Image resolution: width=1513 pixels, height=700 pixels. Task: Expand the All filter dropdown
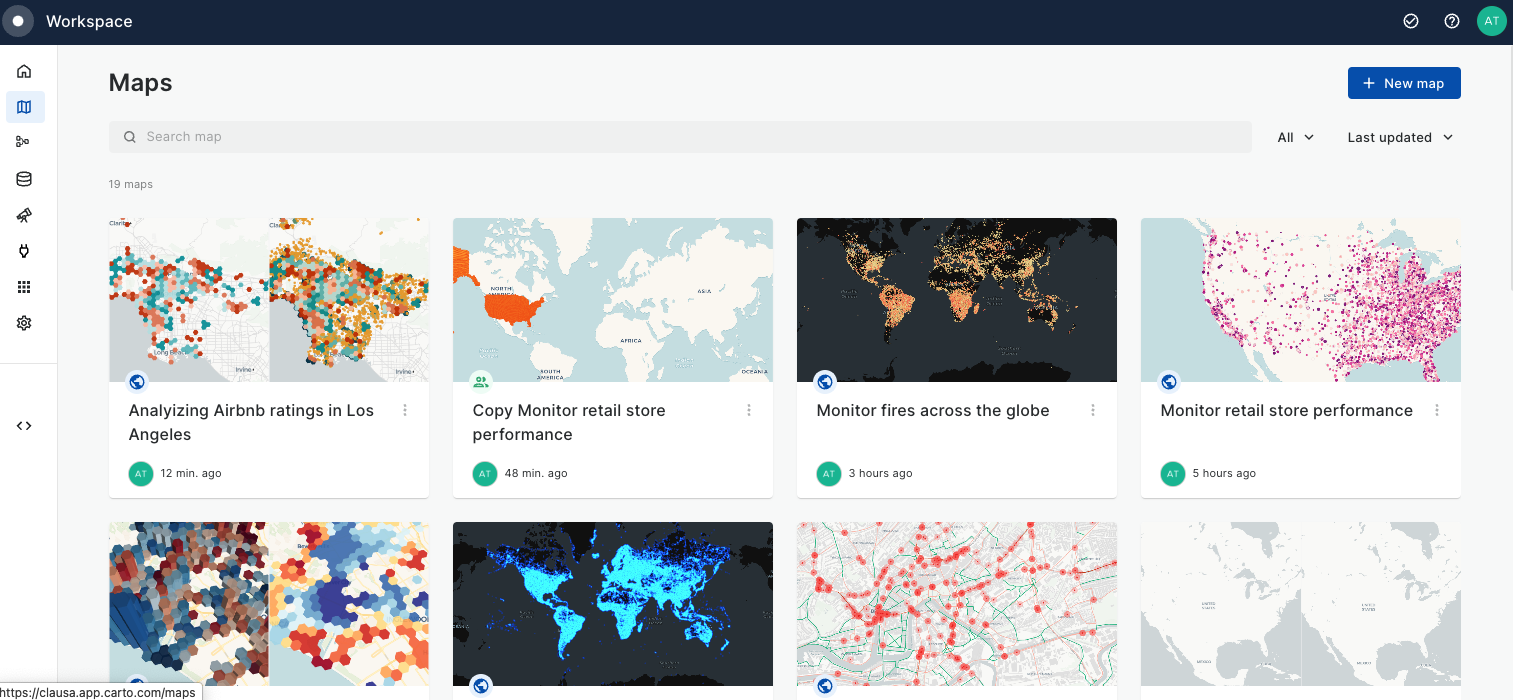point(1295,137)
